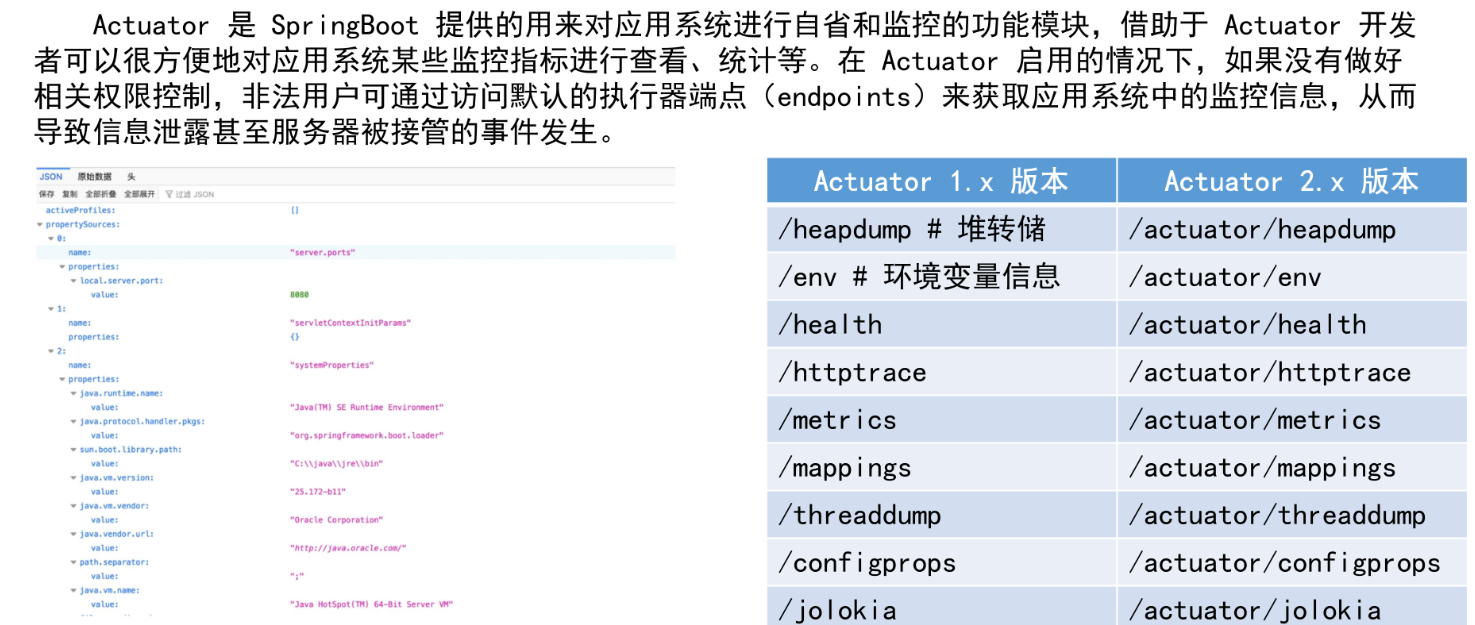This screenshot has width=1475, height=625.
Task: Select the JSON tab
Action: coord(51,177)
